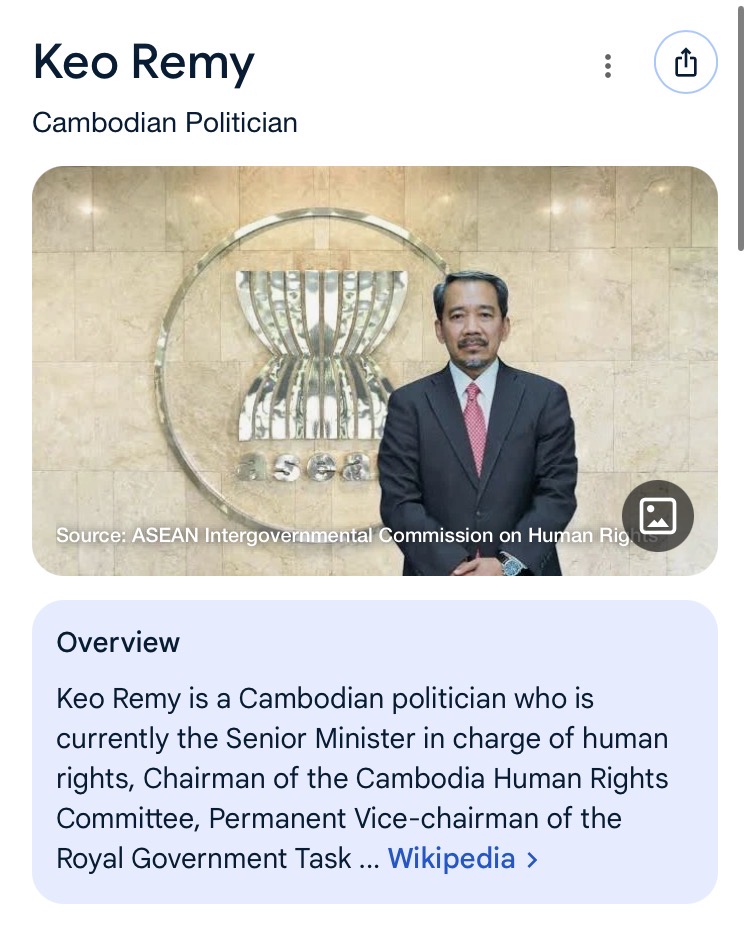Click the Keo Remy title heading
The height and width of the screenshot is (931, 750).
point(143,62)
